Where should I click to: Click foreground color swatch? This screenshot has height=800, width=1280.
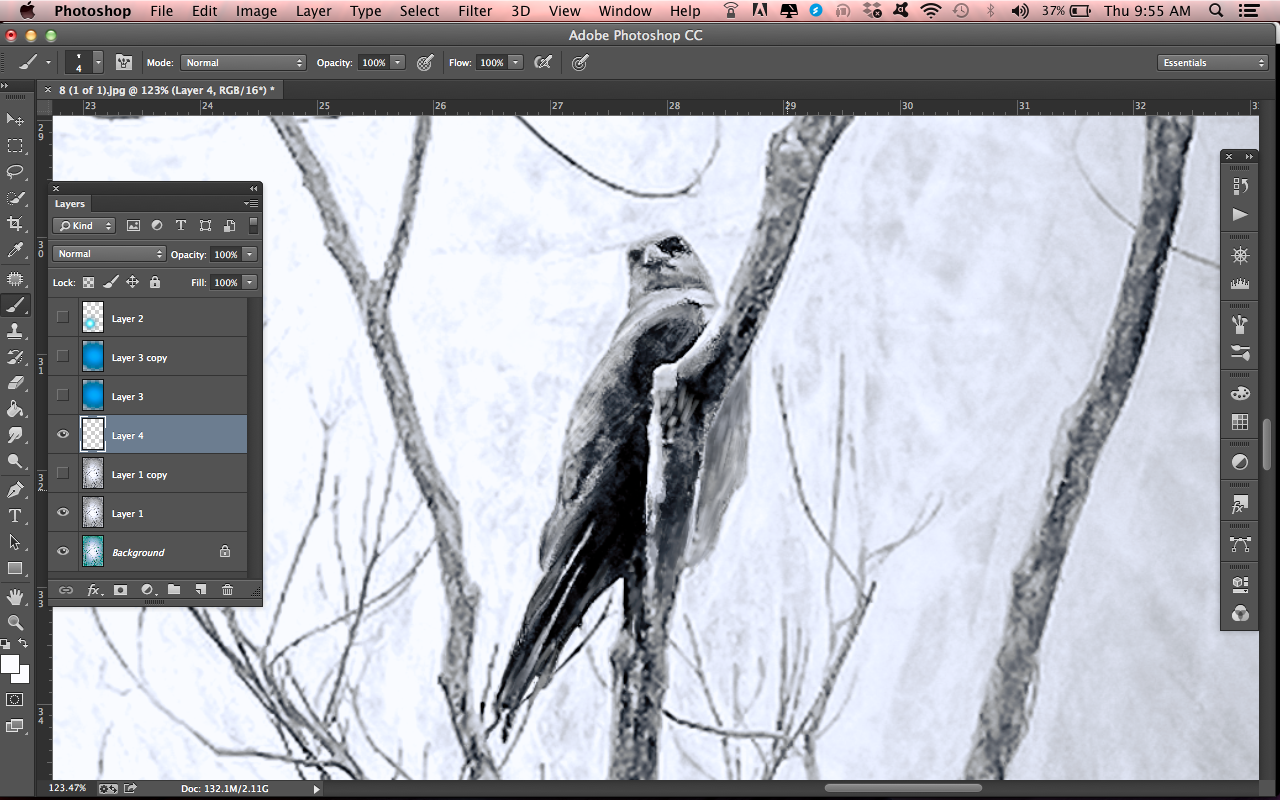[x=10, y=664]
